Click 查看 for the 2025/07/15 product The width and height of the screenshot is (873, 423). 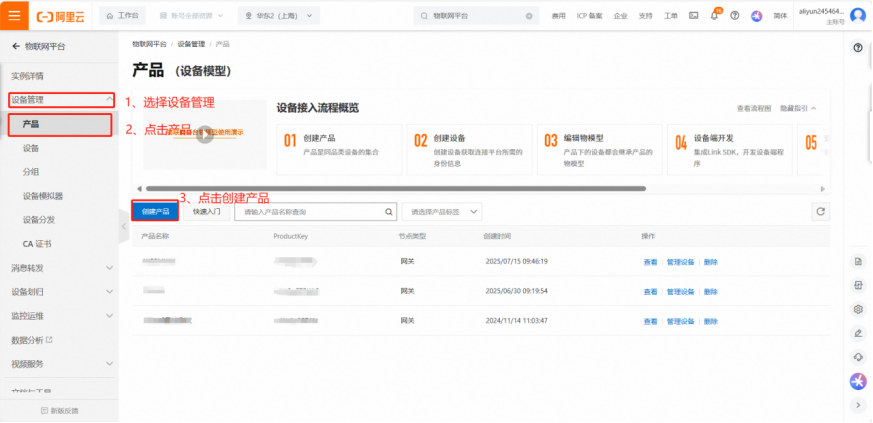650,262
